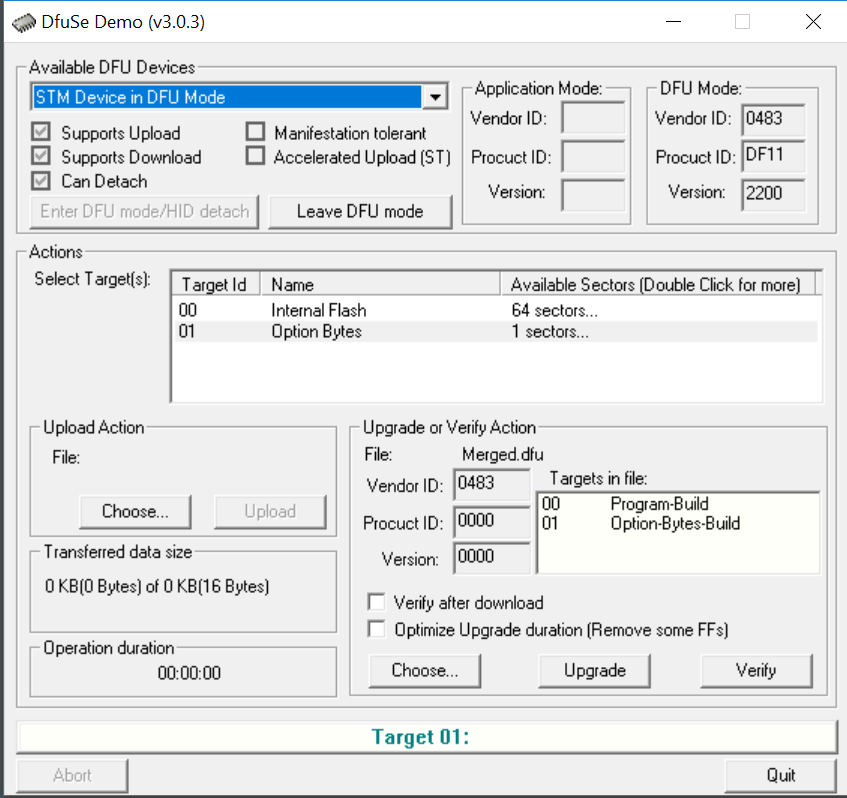The image size is (847, 798).
Task: Click the Verify button
Action: tap(756, 670)
